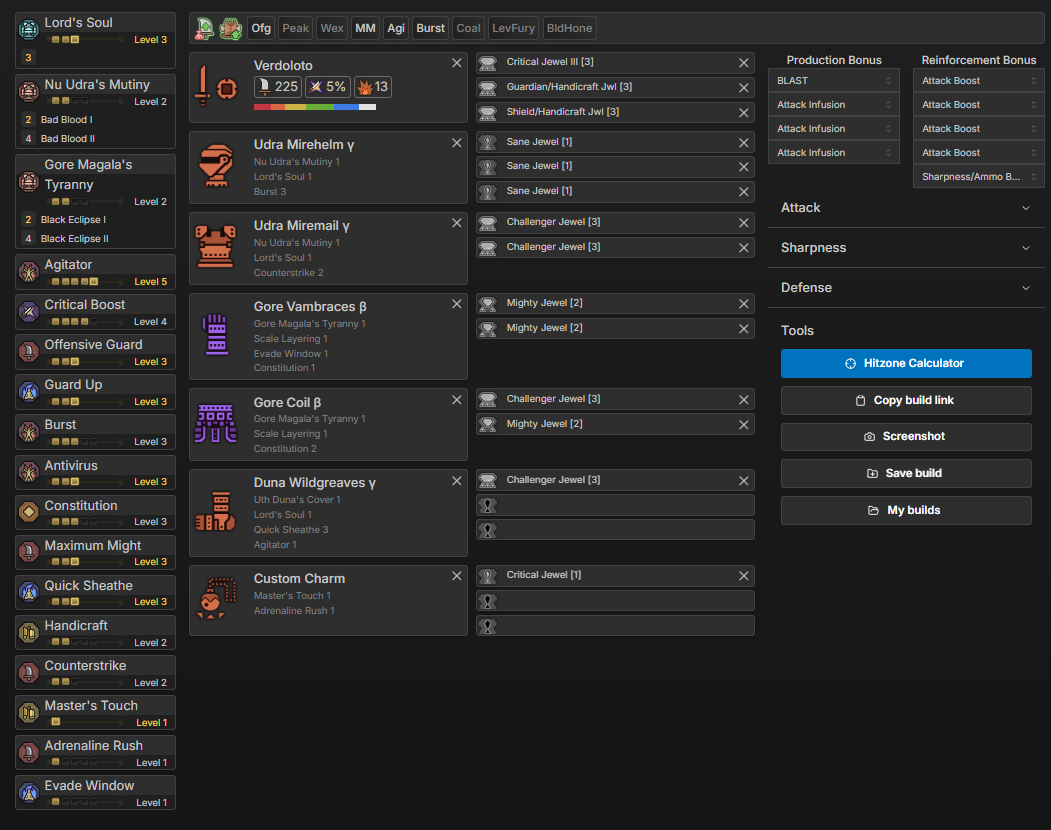Click the Verdoloto lance weapon icon
This screenshot has width=1051, height=830.
point(215,88)
